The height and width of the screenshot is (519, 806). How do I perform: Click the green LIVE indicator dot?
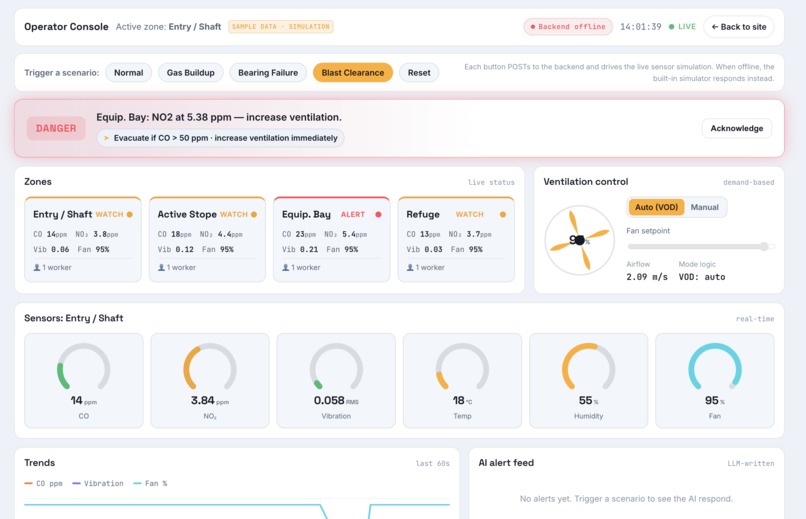671,27
